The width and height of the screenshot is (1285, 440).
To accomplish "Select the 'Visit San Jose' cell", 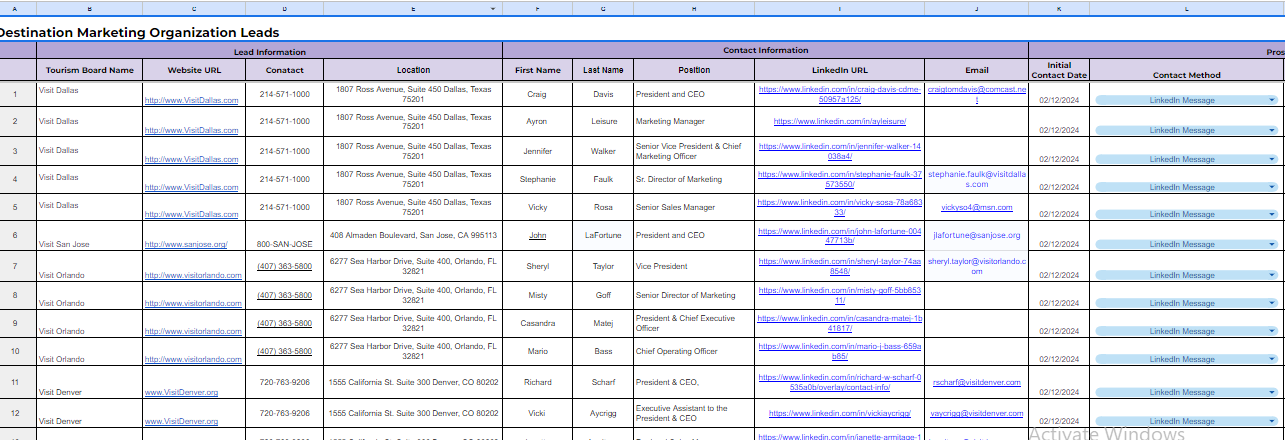I will point(90,236).
